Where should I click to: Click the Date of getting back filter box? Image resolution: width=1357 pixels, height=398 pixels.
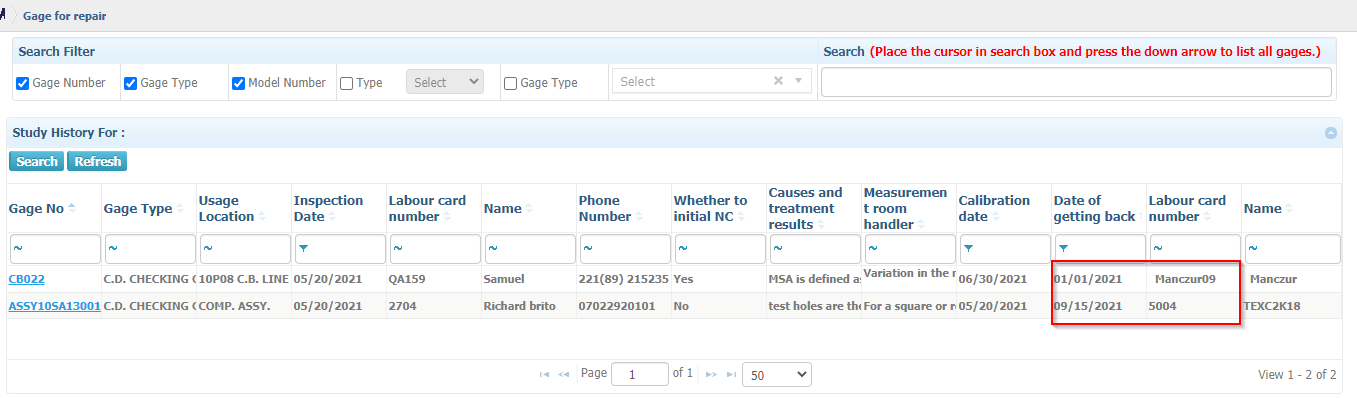click(1100, 249)
